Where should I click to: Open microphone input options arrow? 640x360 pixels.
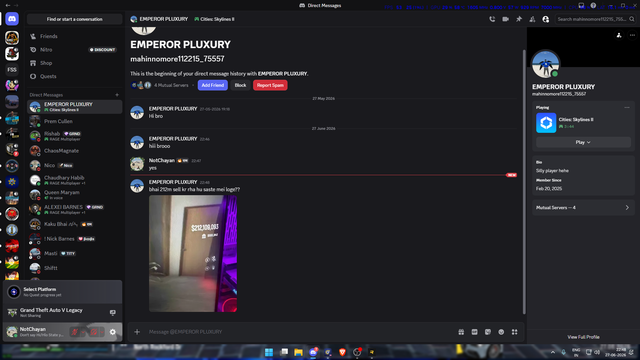(x=83, y=332)
